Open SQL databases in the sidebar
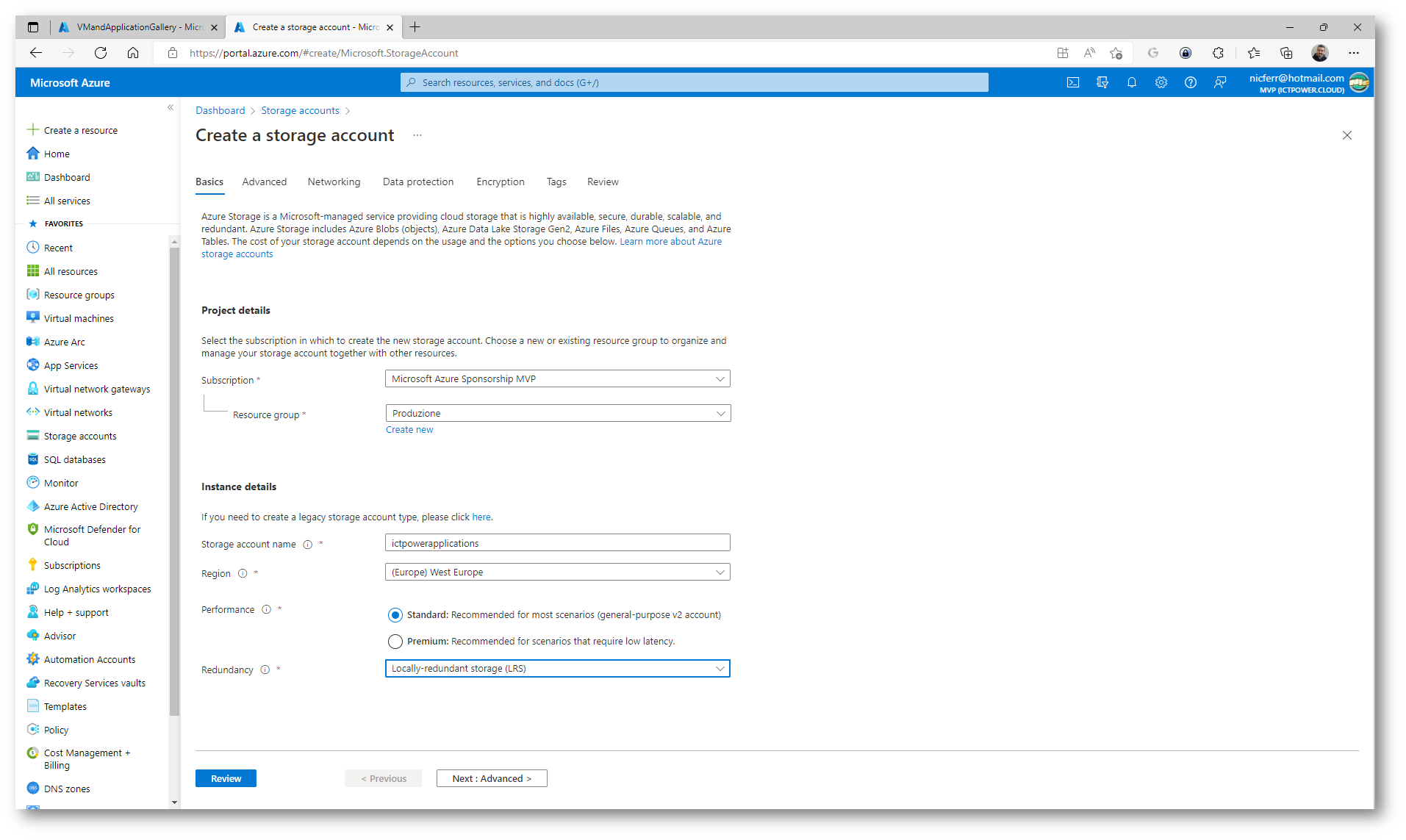The width and height of the screenshot is (1406, 840). [75, 459]
